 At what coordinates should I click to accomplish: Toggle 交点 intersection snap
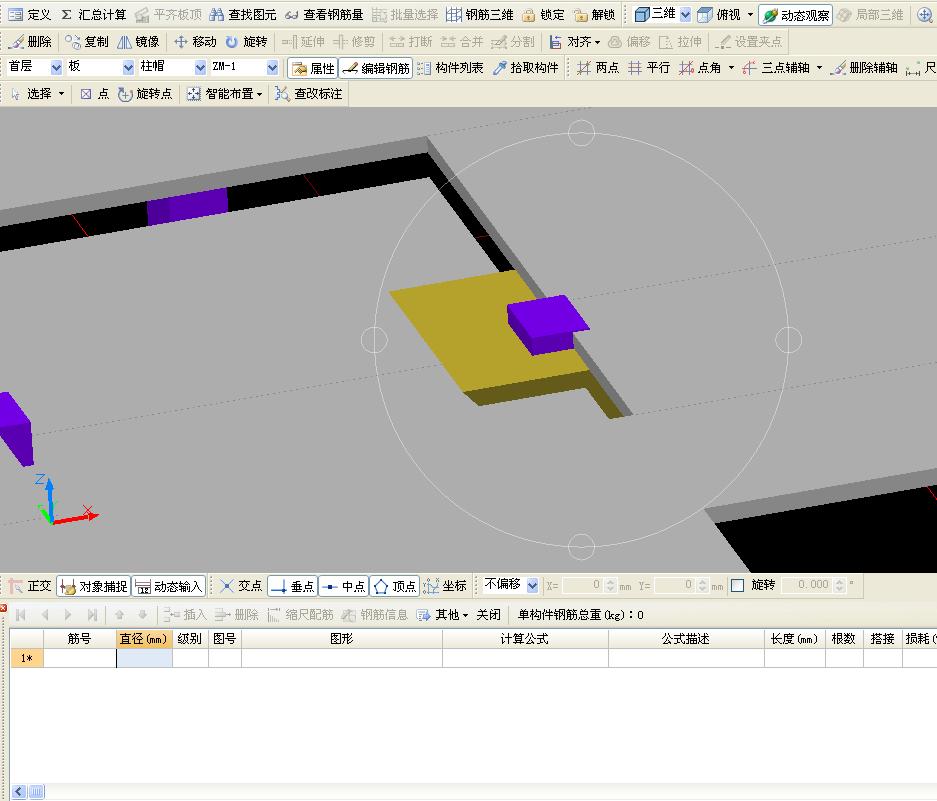pyautogui.click(x=241, y=586)
